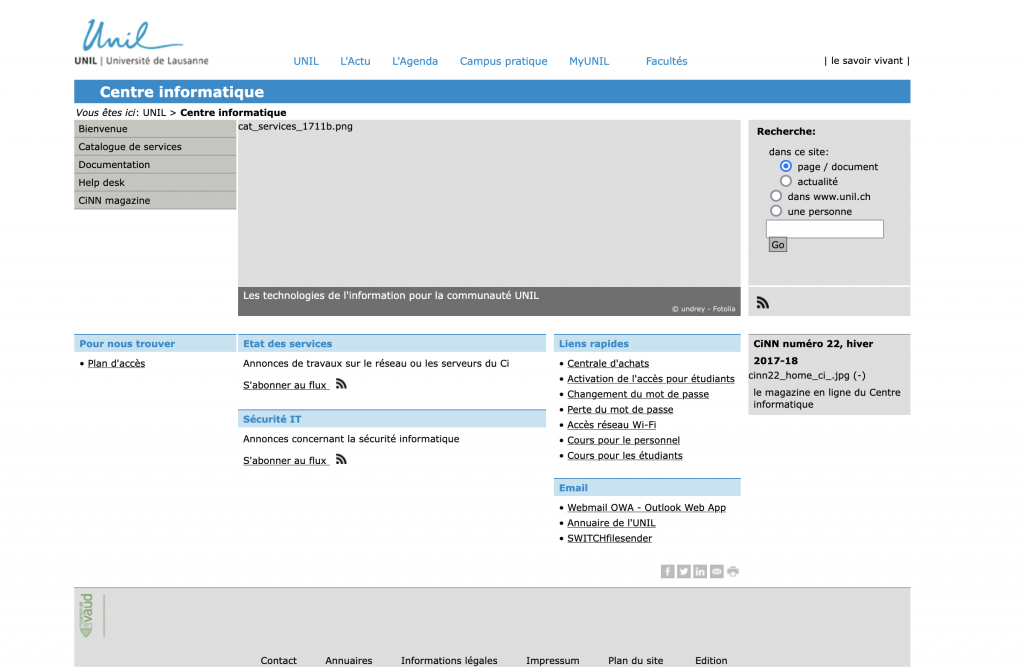
Task: Click RSS icon in Etat des services
Action: coord(341,384)
